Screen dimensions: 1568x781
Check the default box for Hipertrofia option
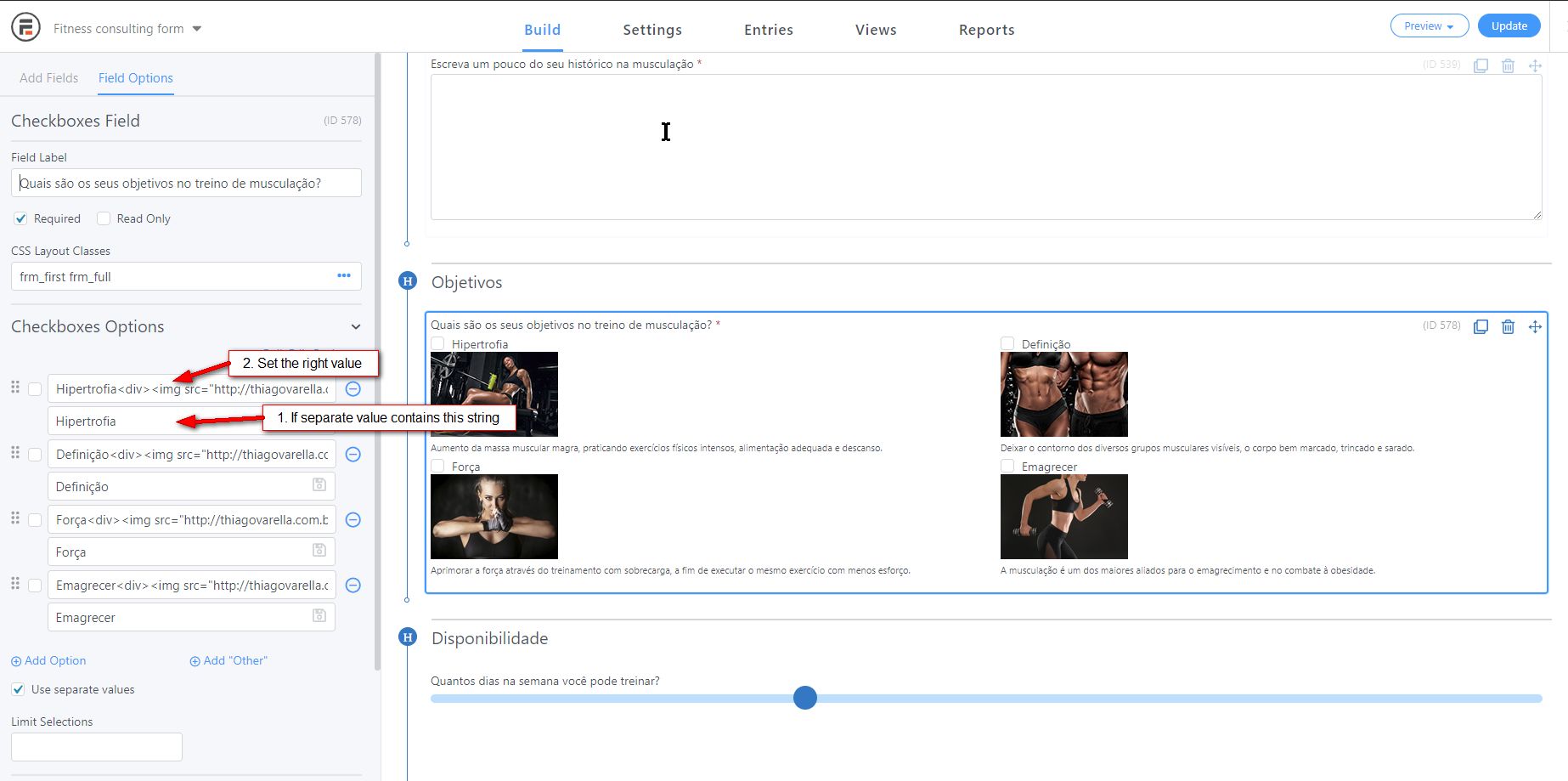point(35,389)
